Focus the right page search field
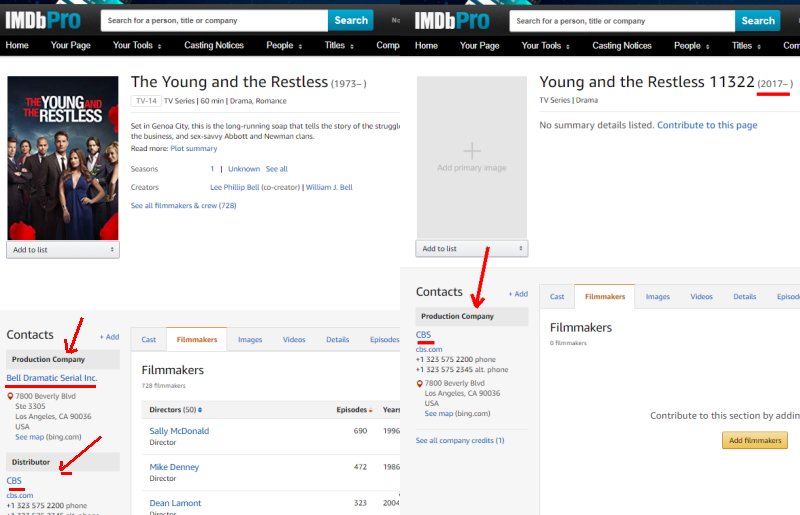Screen dimensions: 800x515 click(622, 21)
